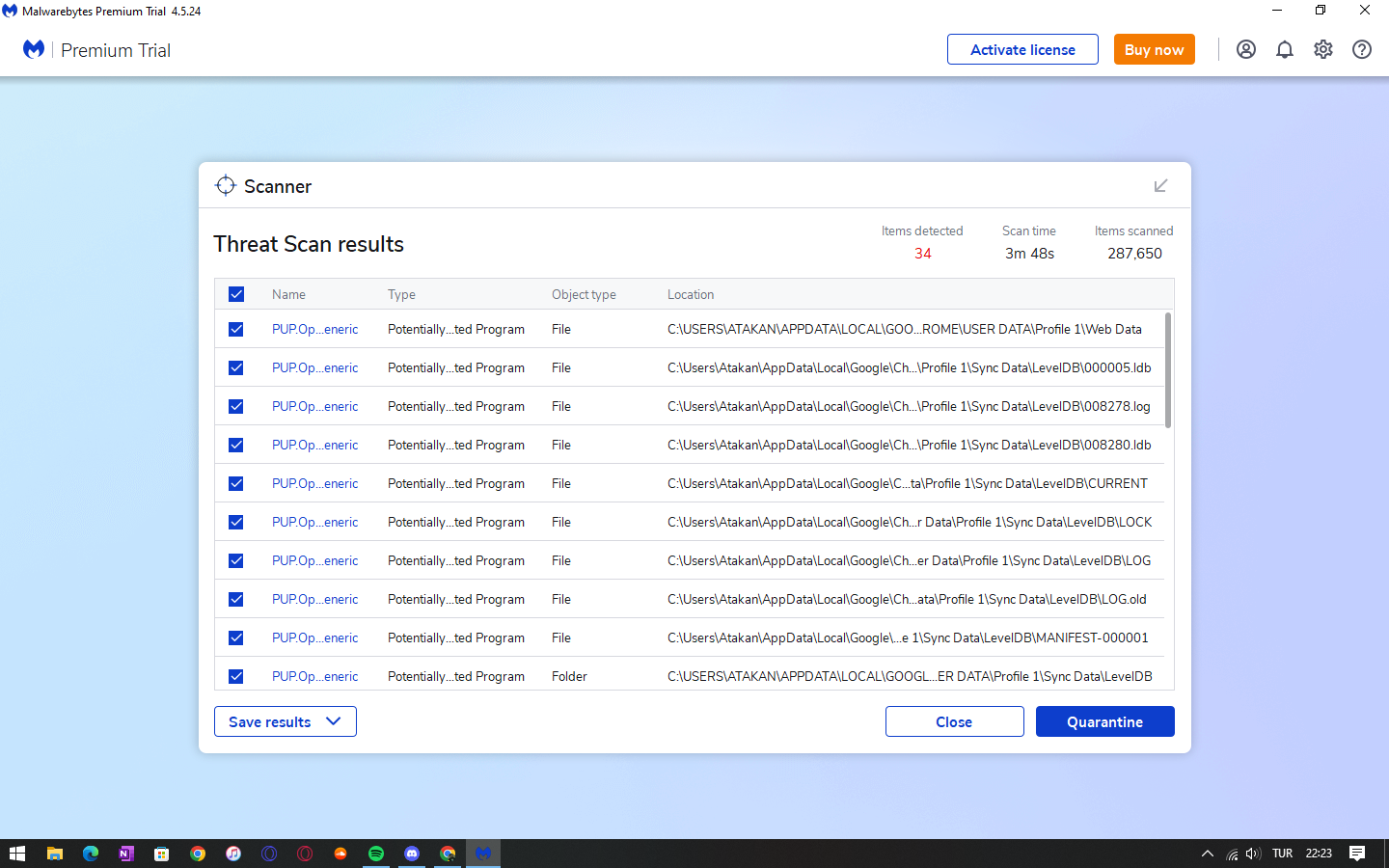The height and width of the screenshot is (868, 1389).
Task: Quarantine the selected threats
Action: tap(1104, 721)
